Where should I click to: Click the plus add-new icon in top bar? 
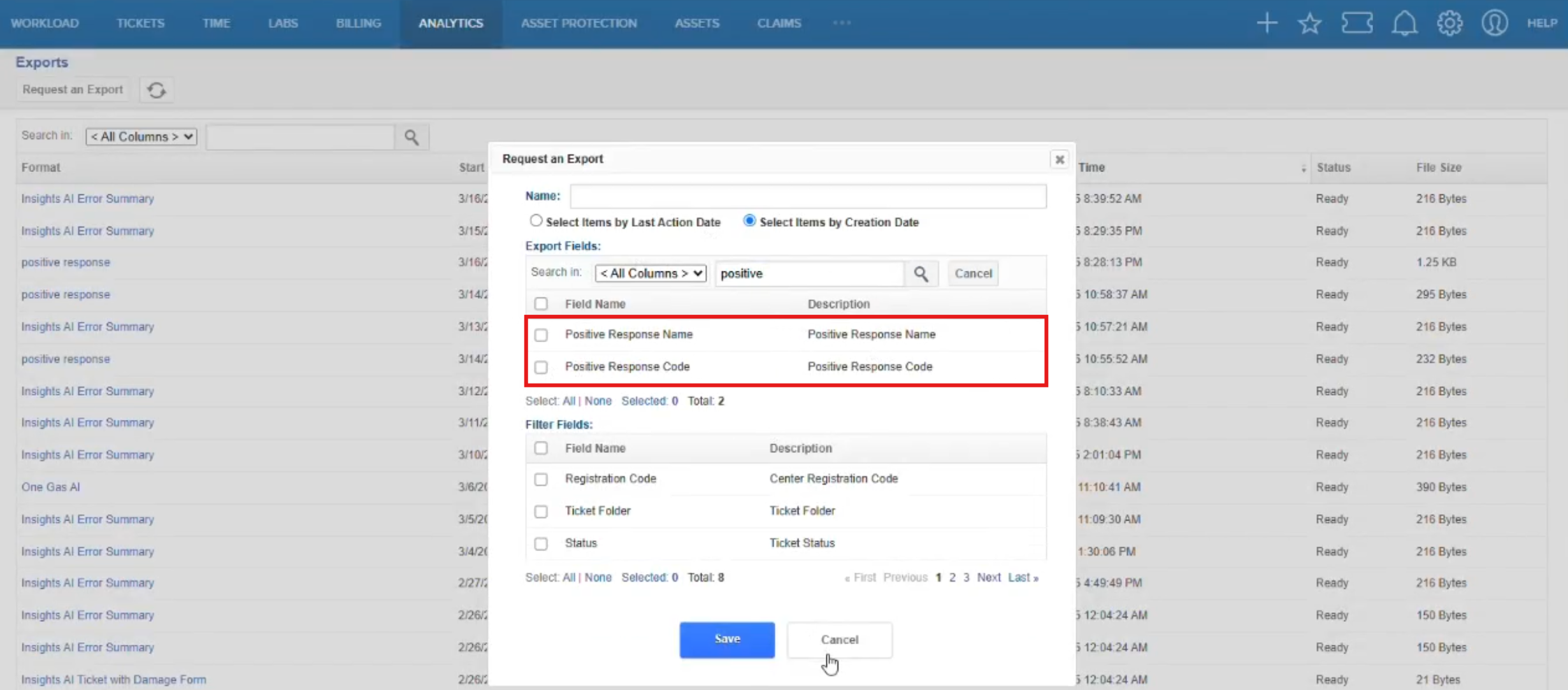[1267, 24]
